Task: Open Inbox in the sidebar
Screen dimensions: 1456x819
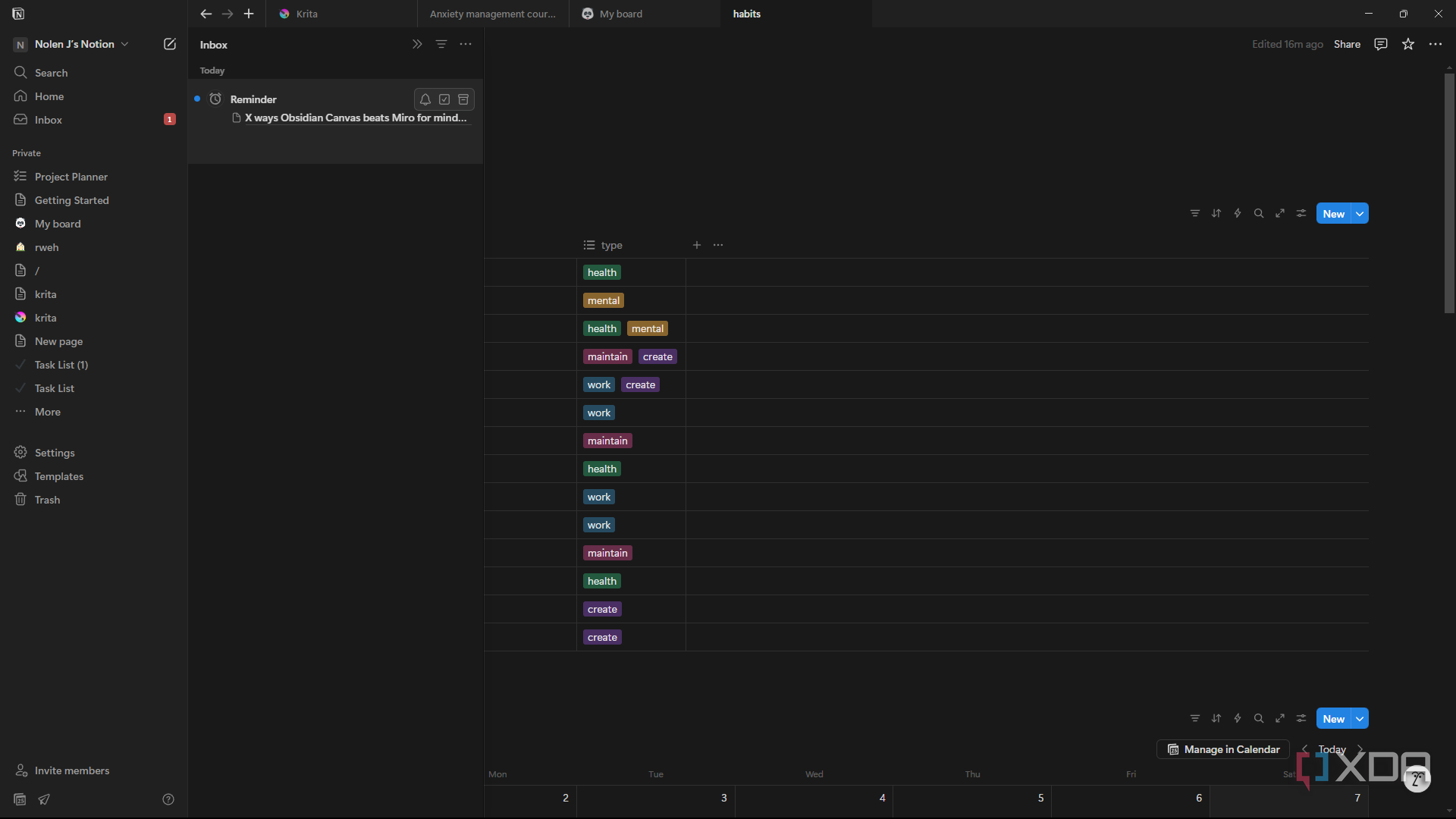Action: (x=94, y=120)
